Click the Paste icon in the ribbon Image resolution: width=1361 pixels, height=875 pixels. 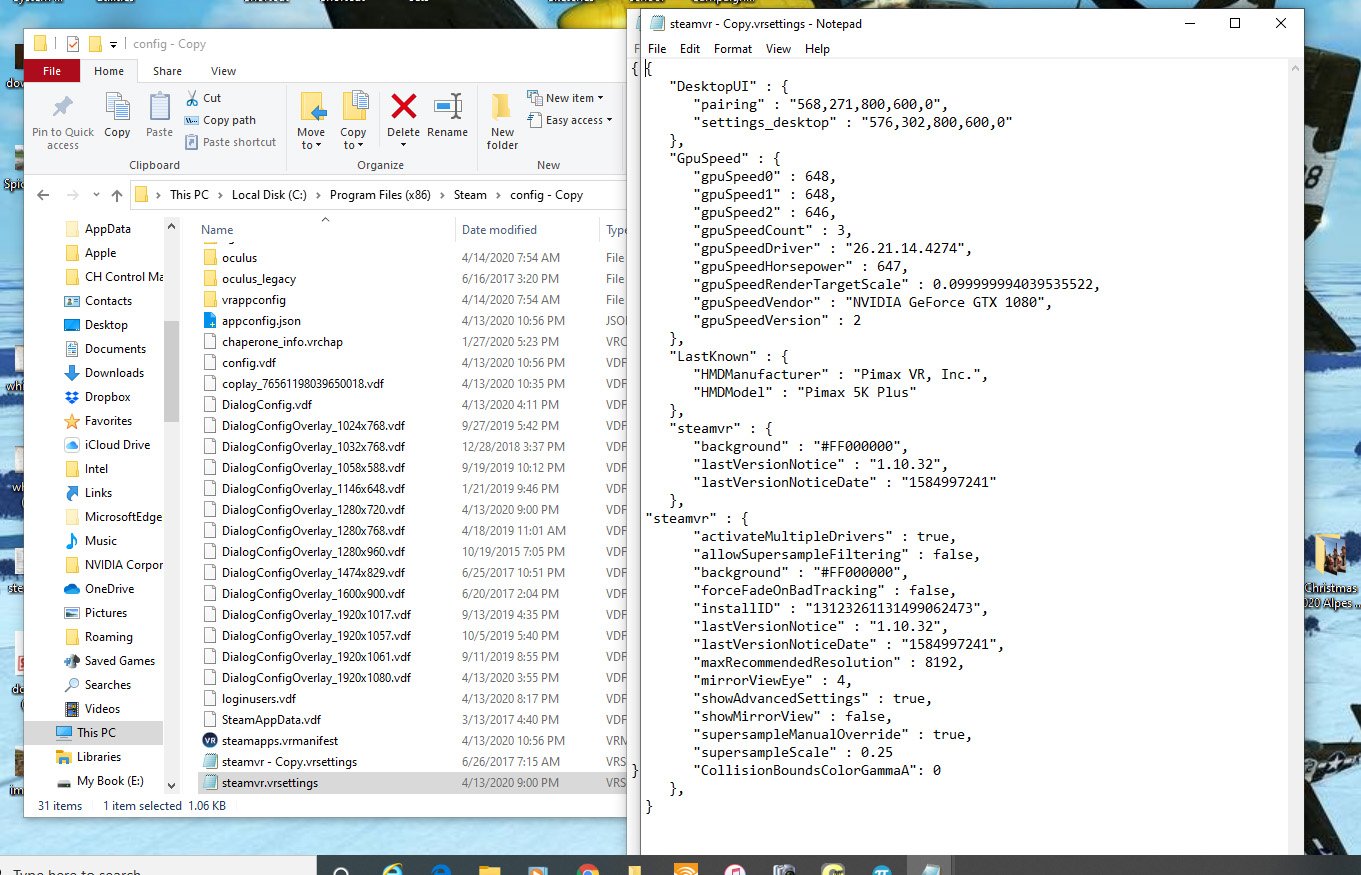[x=159, y=107]
